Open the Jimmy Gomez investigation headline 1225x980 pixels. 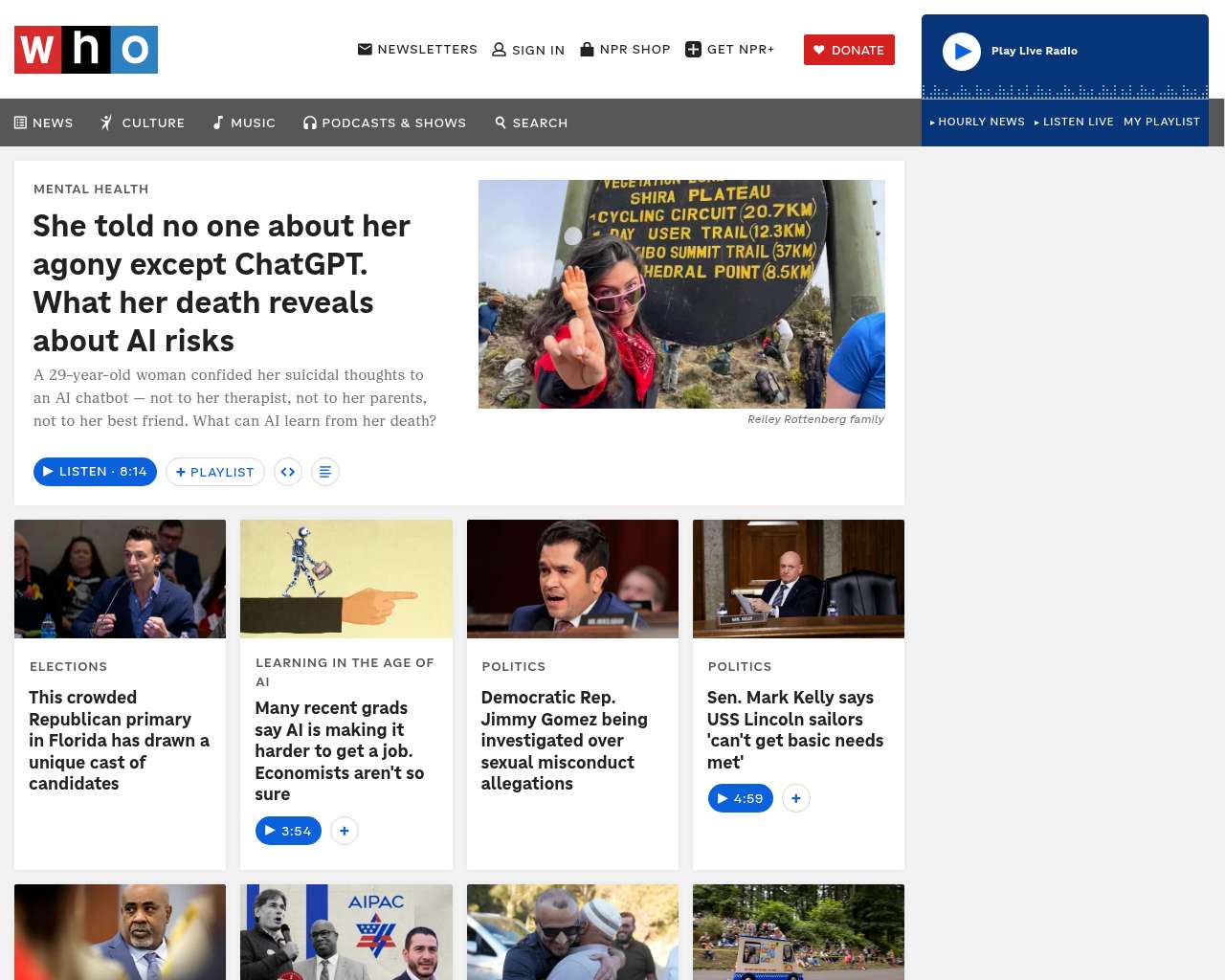[565, 741]
